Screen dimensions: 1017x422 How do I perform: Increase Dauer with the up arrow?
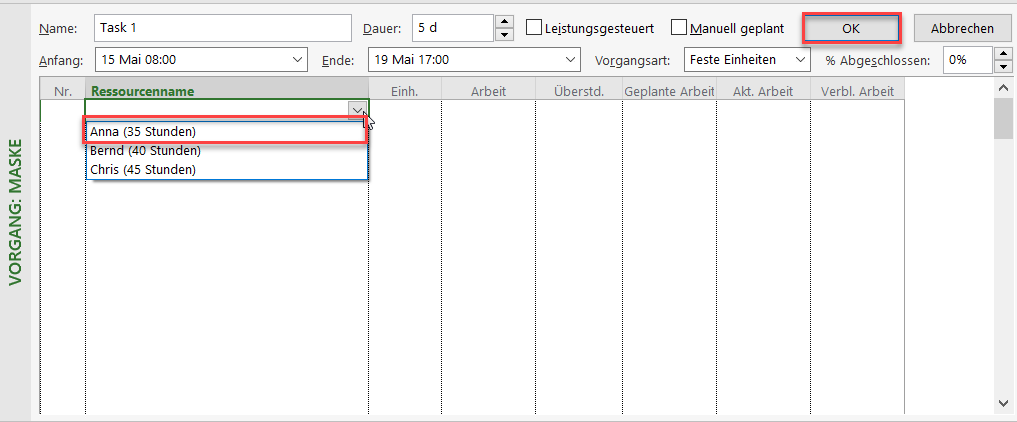coord(505,22)
